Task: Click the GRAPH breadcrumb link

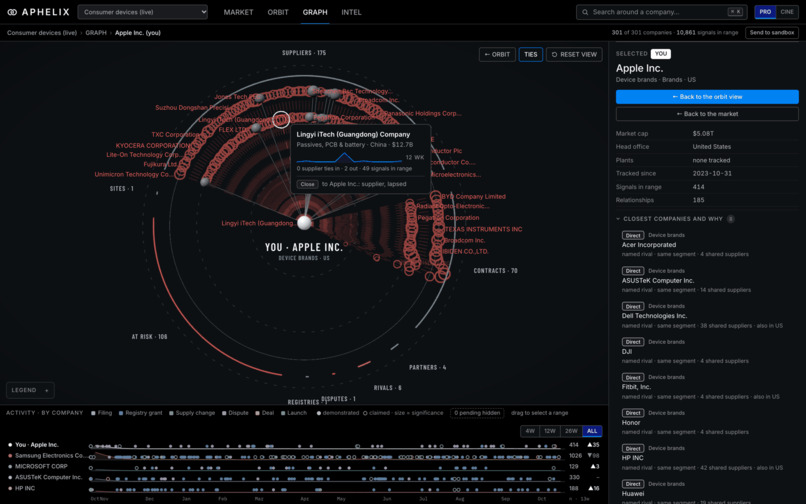Action: (96, 33)
